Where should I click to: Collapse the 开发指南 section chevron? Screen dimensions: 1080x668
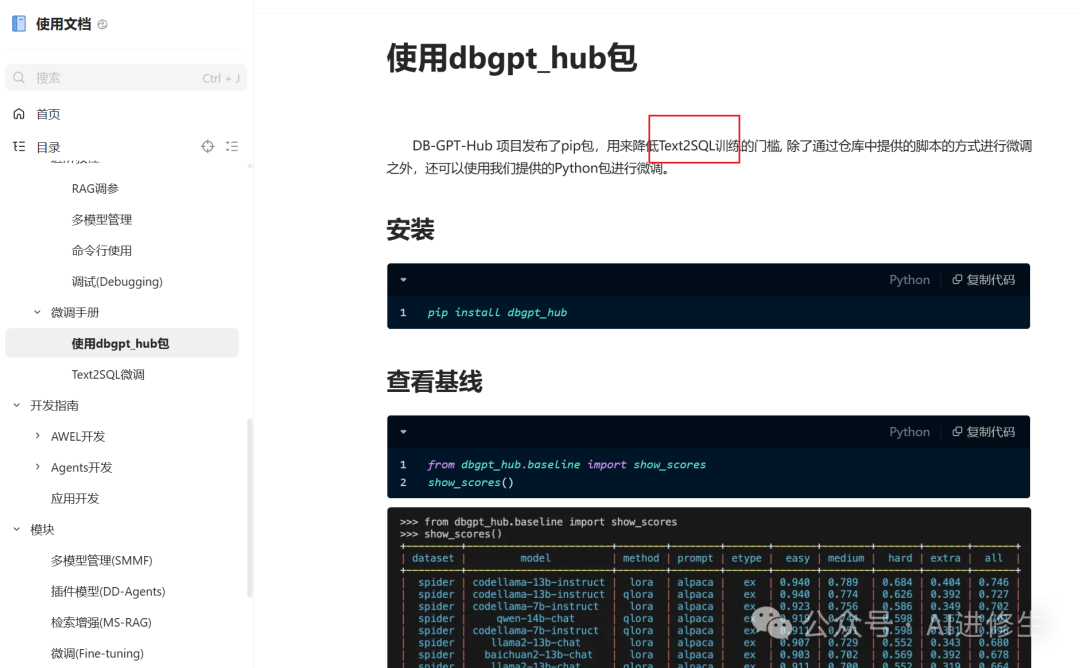[17, 406]
